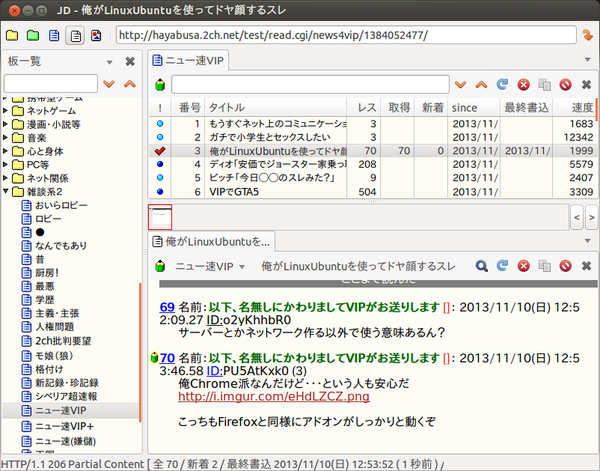
Task: Stop loading the thread list
Action: click(523, 85)
